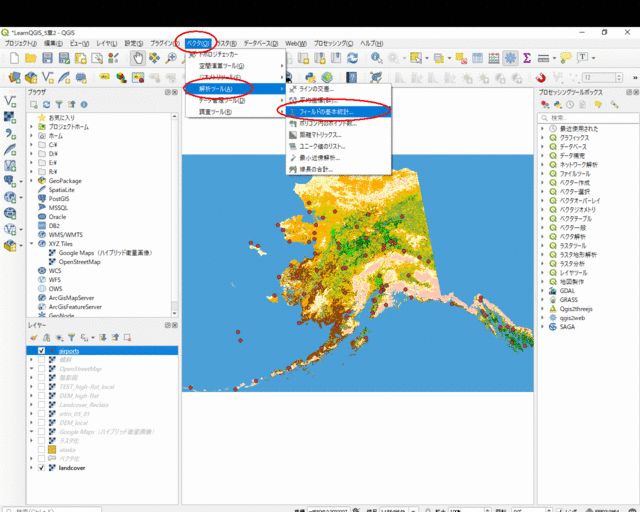Select the Qgis2threejs entry in Processing toolbox
The image size is (640, 512).
click(576, 309)
